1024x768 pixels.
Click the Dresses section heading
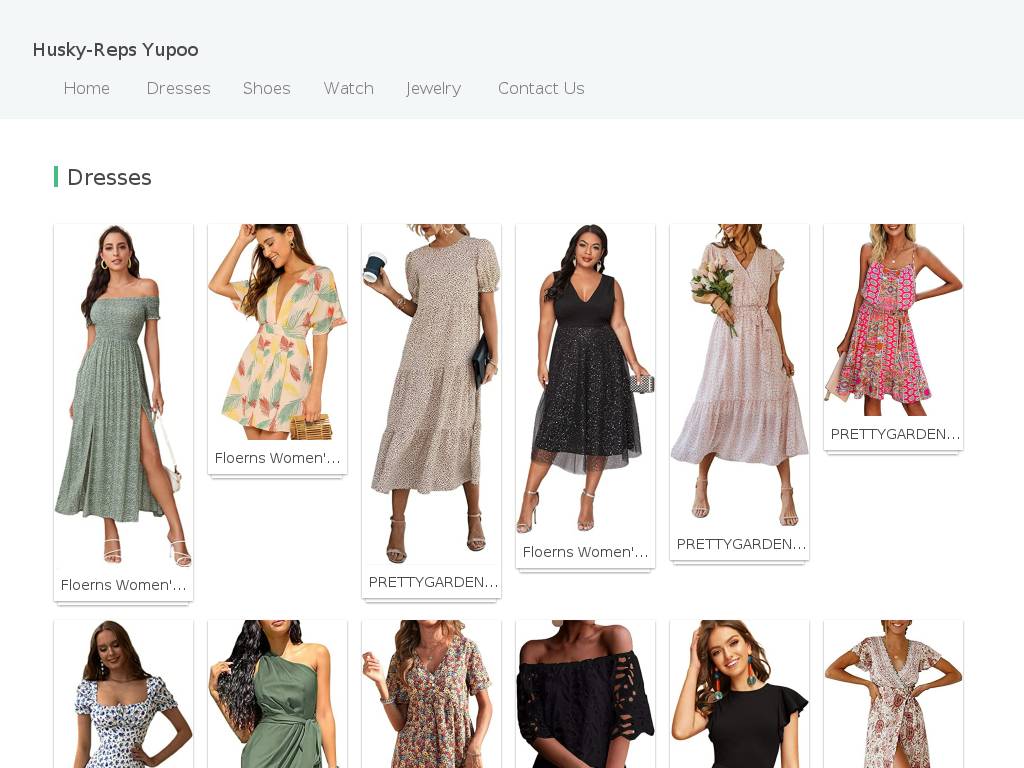click(109, 177)
